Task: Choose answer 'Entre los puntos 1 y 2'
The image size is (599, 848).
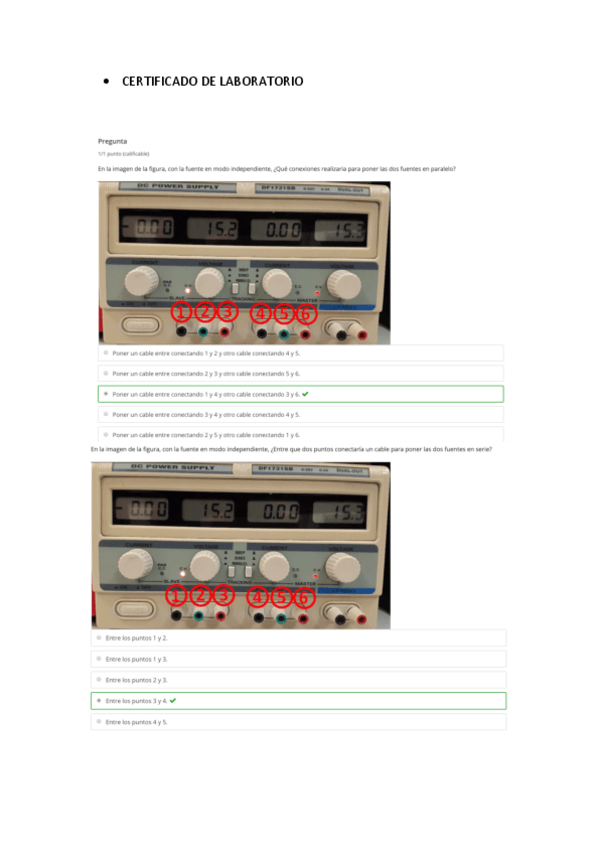Action: pos(298,638)
